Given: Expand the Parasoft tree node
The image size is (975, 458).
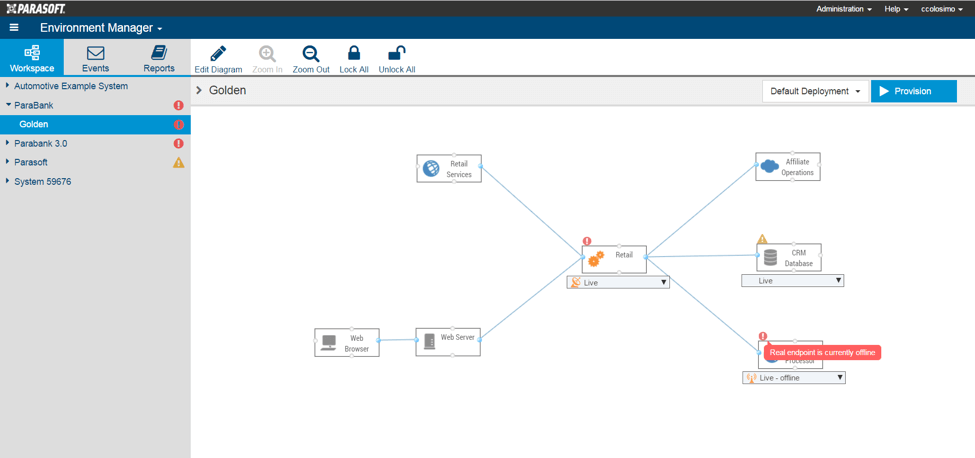Looking at the screenshot, I should [x=7, y=162].
